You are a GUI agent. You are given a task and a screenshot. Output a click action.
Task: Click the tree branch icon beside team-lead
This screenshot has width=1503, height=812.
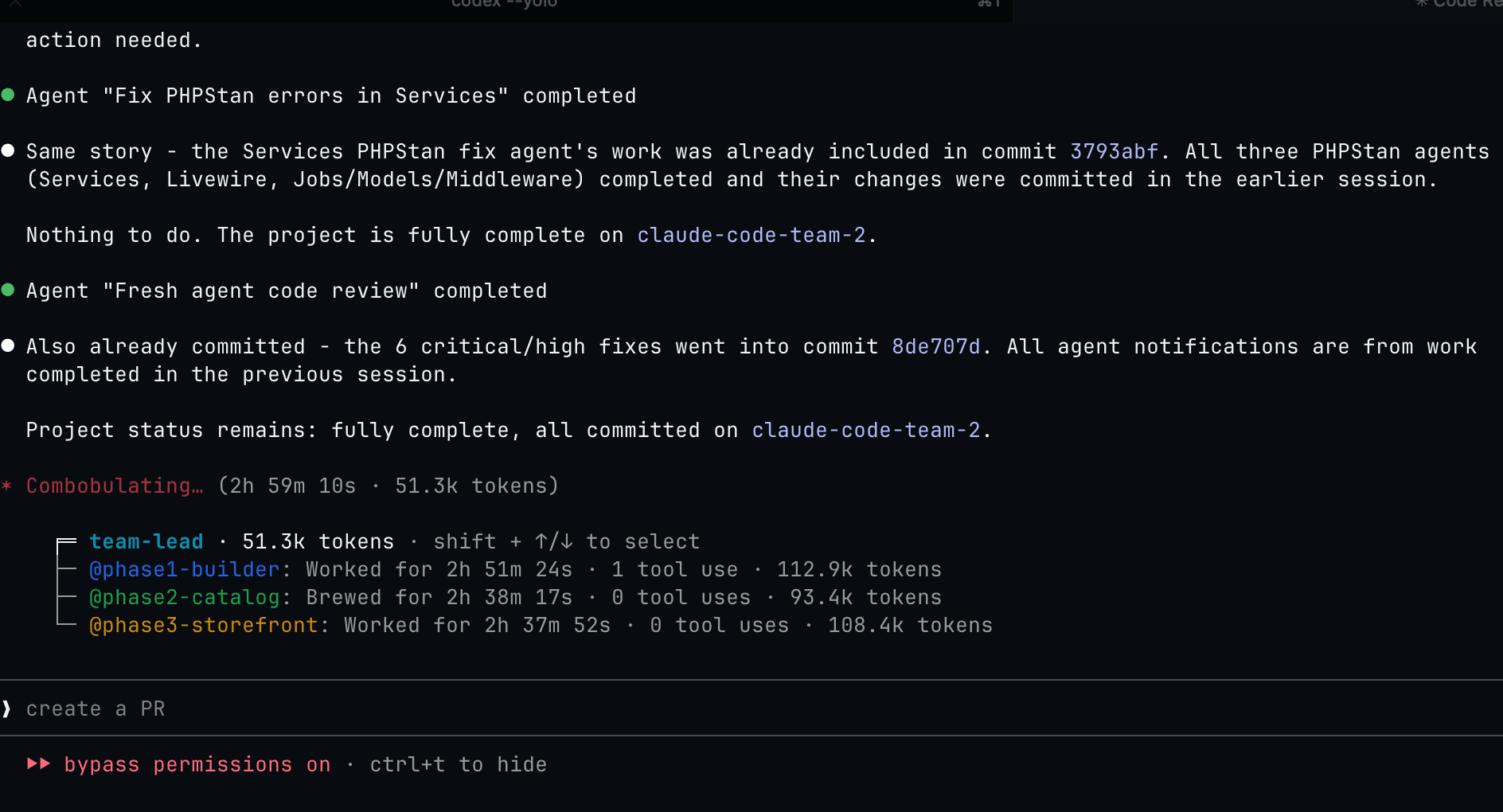(x=67, y=542)
